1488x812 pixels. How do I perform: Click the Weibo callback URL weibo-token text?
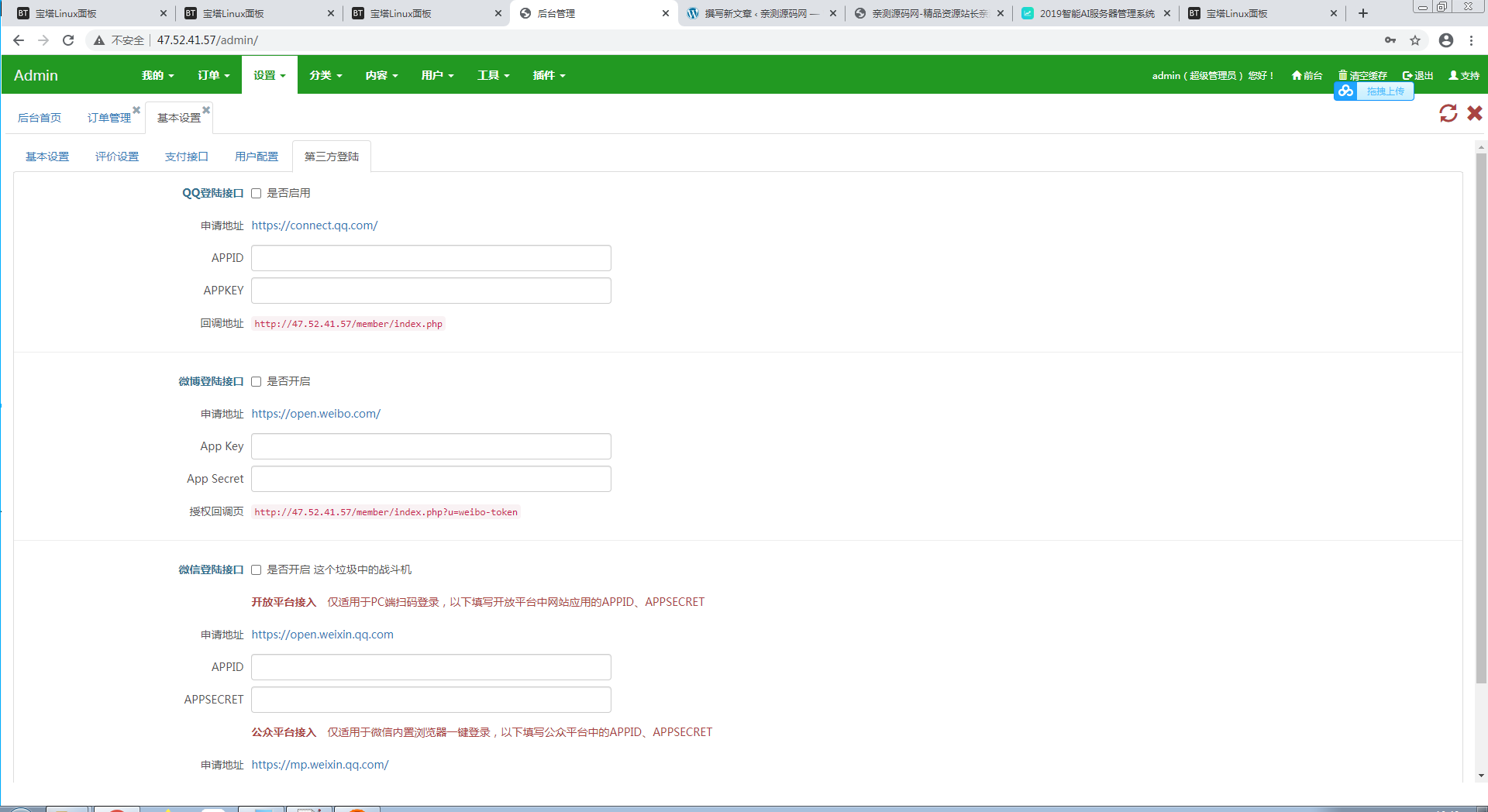click(386, 512)
